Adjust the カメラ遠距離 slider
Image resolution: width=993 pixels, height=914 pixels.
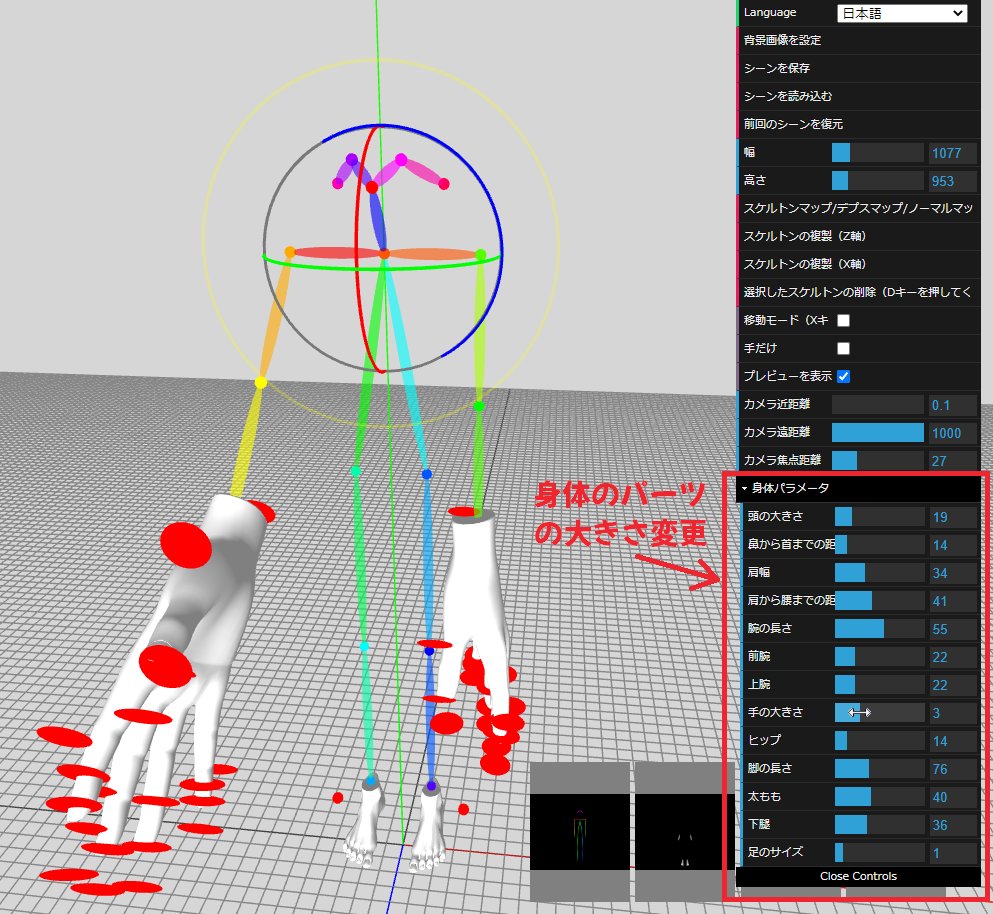pyautogui.click(x=878, y=432)
